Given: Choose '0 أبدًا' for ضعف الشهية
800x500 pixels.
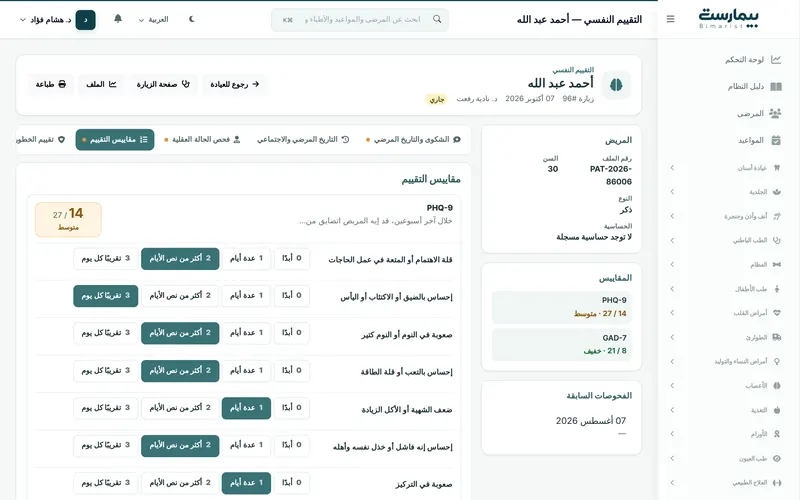Looking at the screenshot, I should click(x=292, y=408).
